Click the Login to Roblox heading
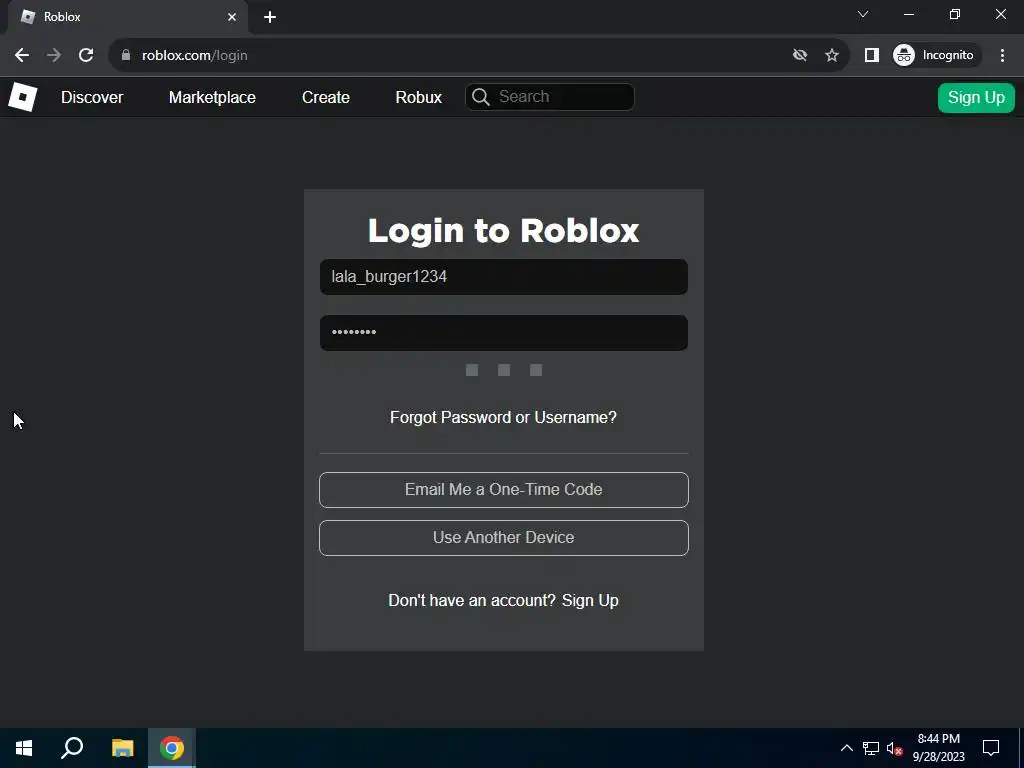This screenshot has height=768, width=1024. click(x=504, y=231)
